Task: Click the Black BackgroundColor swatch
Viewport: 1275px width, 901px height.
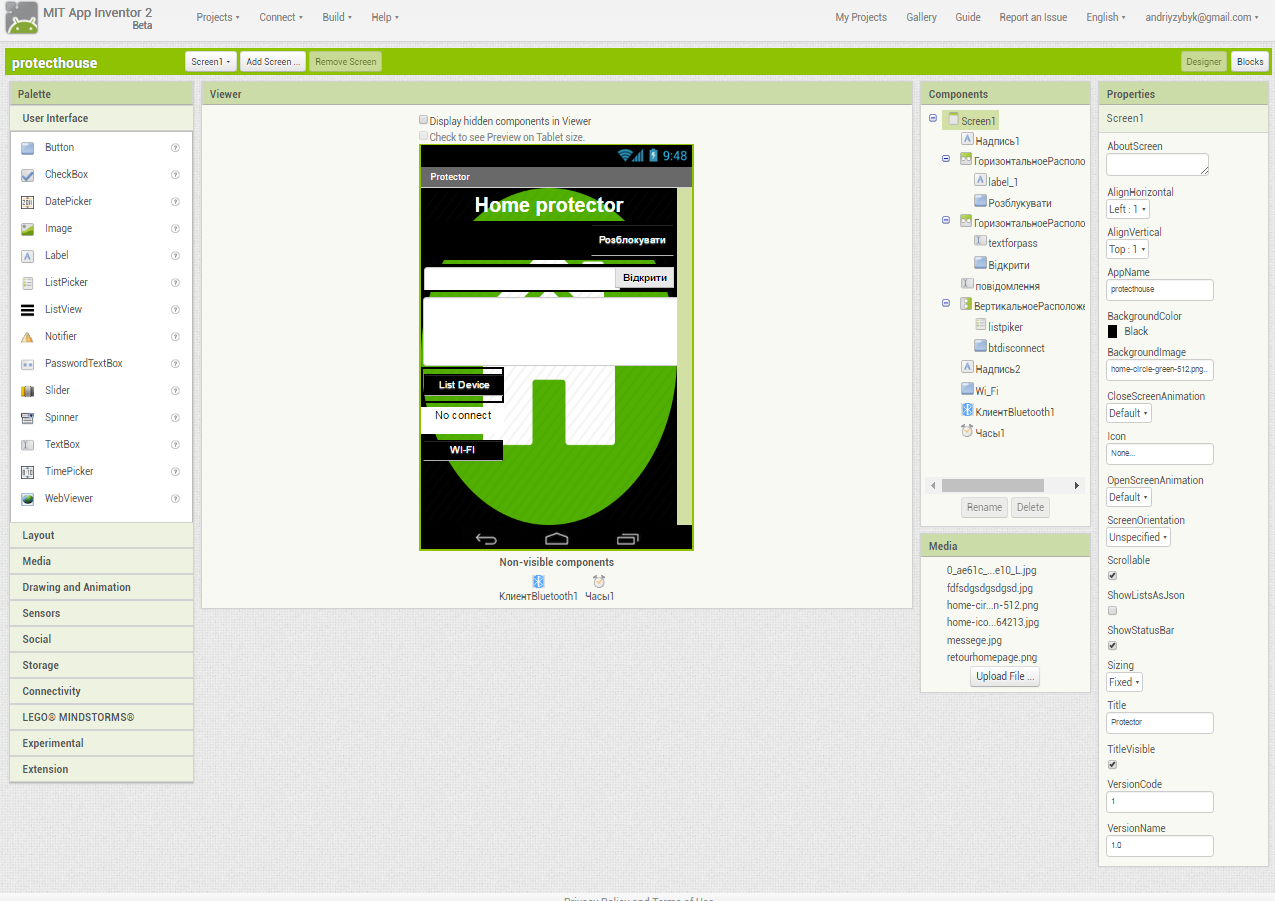Action: (x=1113, y=331)
